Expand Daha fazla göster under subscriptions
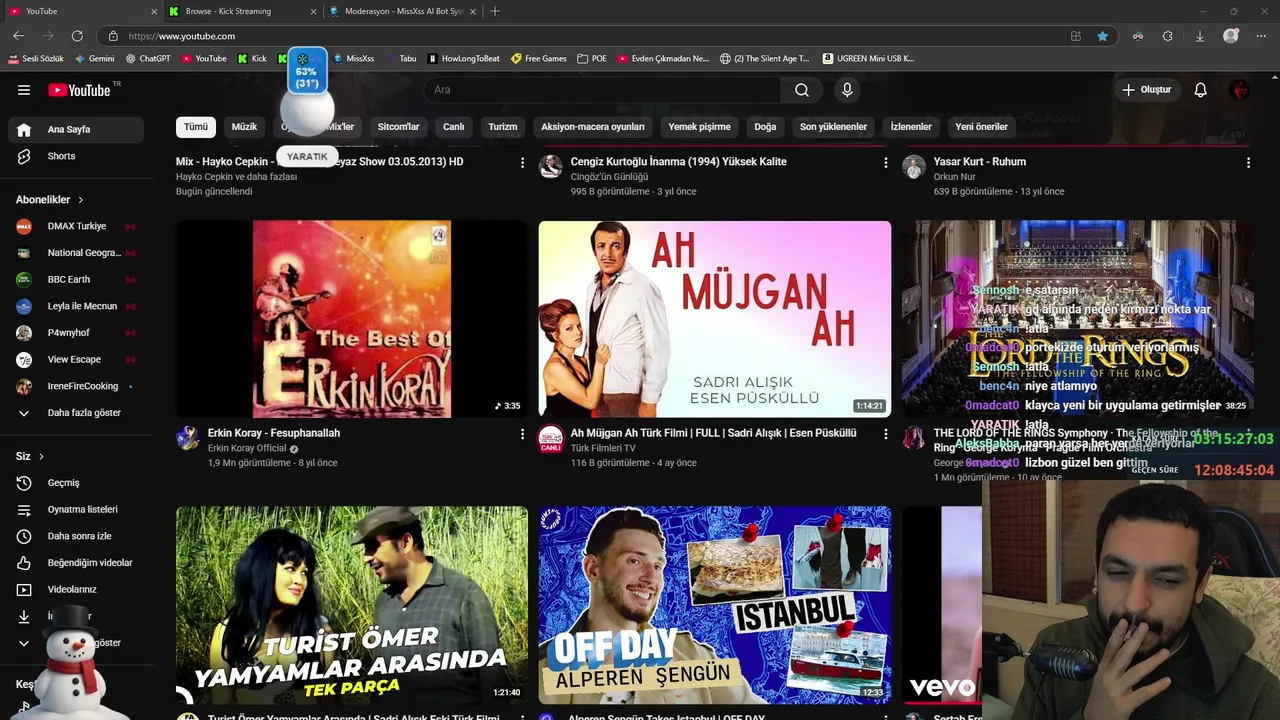1280x720 pixels. pyautogui.click(x=77, y=413)
